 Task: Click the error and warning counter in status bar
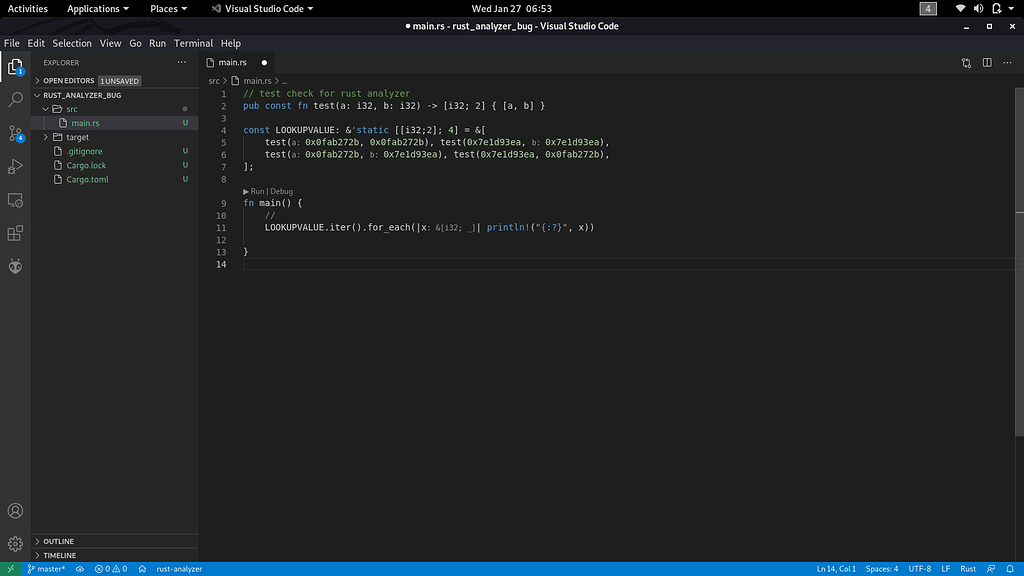[x=110, y=568]
